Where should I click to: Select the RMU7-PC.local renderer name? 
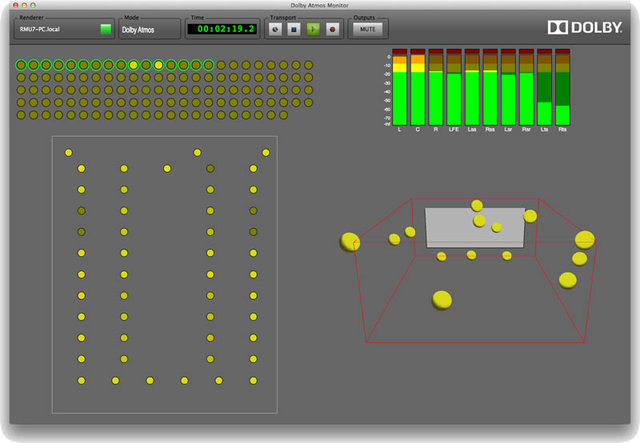coord(40,29)
